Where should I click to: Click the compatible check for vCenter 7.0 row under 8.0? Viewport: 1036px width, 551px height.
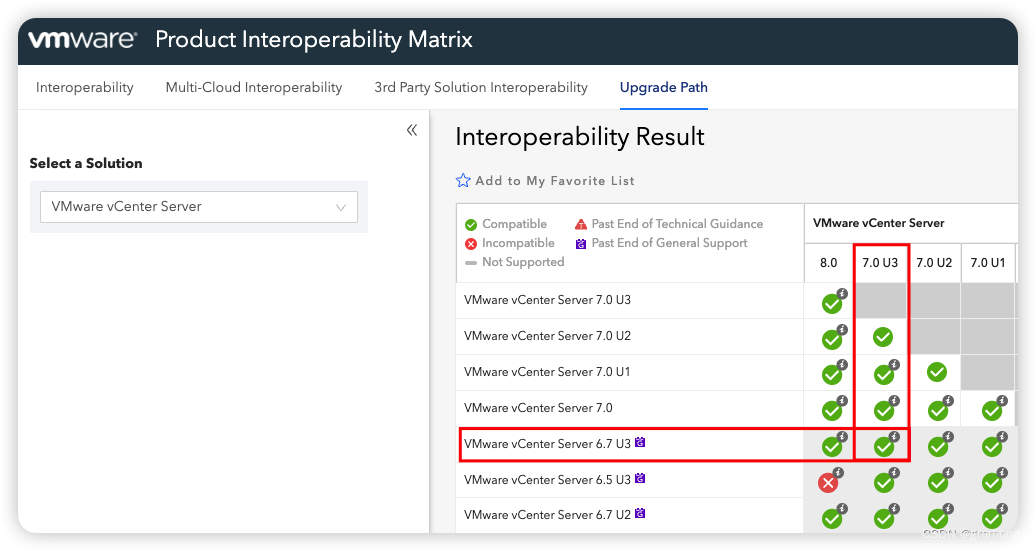click(x=831, y=410)
